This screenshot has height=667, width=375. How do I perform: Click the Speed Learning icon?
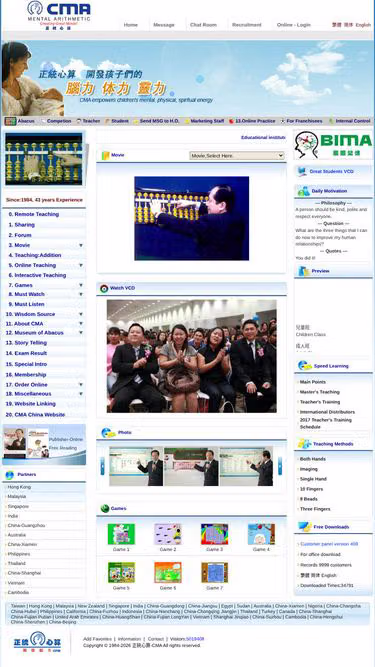[304, 366]
